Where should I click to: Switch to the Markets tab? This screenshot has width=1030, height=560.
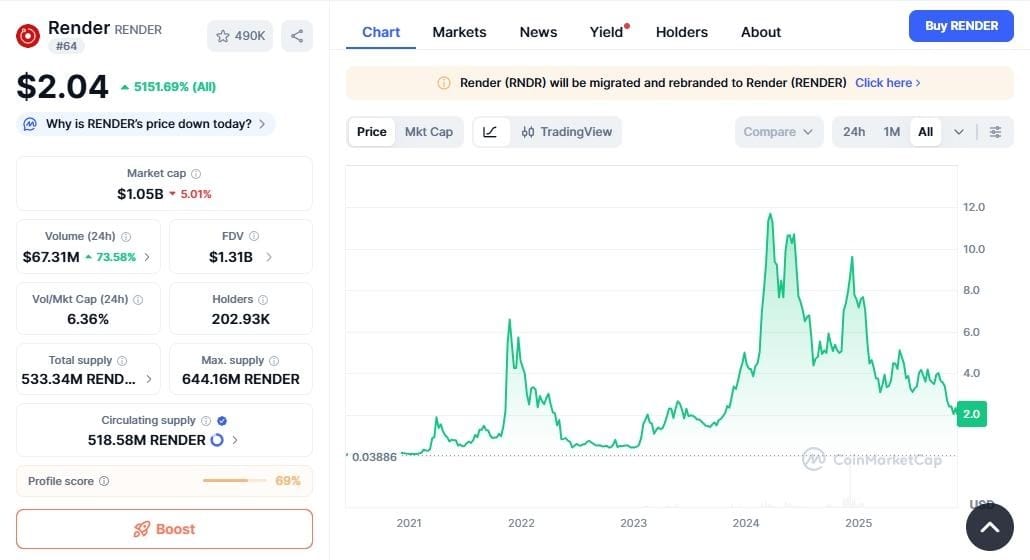point(459,32)
